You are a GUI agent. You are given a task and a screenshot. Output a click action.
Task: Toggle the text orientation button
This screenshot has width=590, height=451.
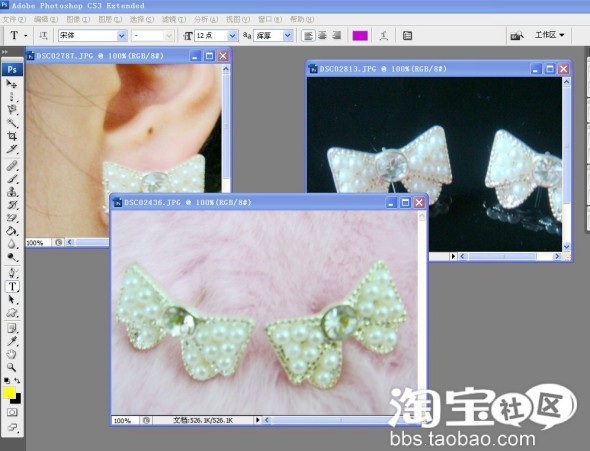(43, 36)
